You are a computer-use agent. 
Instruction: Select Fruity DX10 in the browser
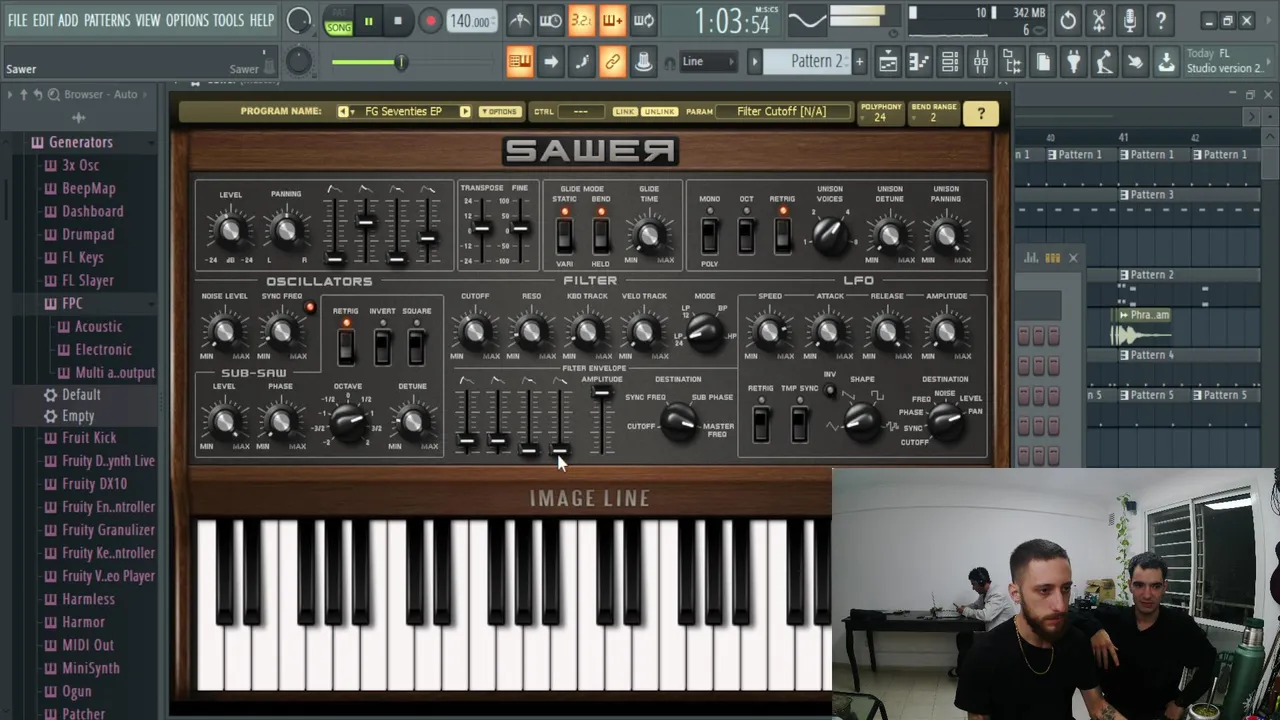[x=94, y=484]
